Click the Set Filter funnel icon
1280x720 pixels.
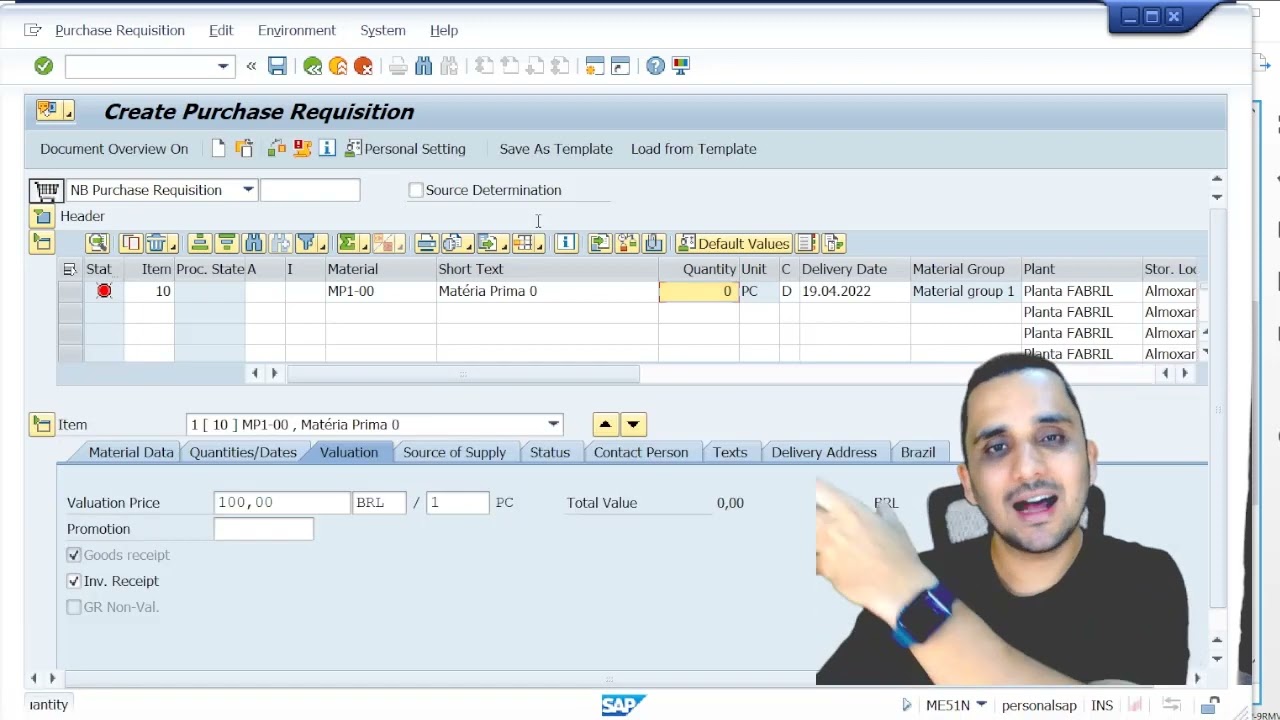[309, 243]
